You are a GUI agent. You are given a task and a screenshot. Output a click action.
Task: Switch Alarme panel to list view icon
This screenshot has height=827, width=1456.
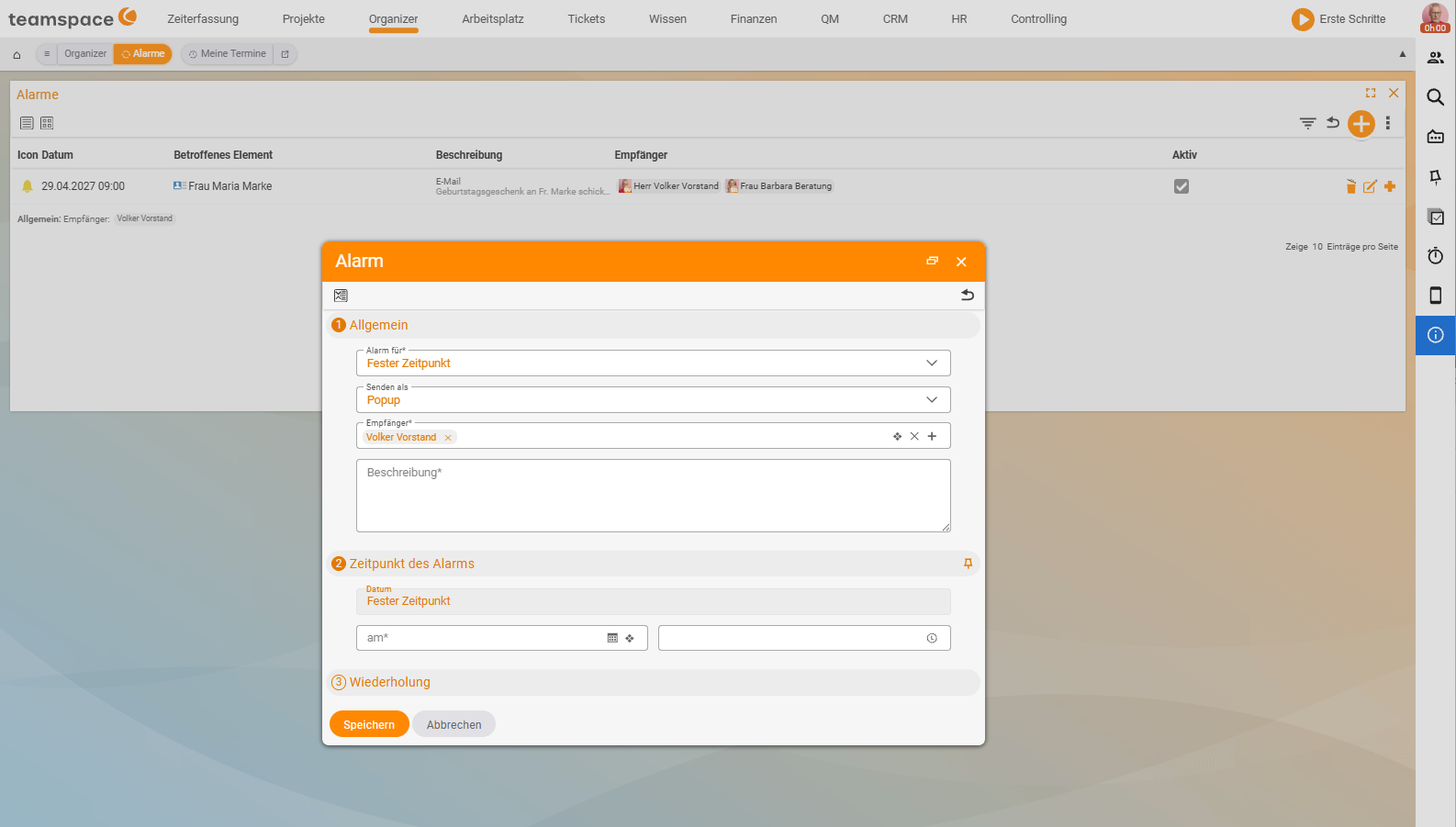tap(27, 123)
